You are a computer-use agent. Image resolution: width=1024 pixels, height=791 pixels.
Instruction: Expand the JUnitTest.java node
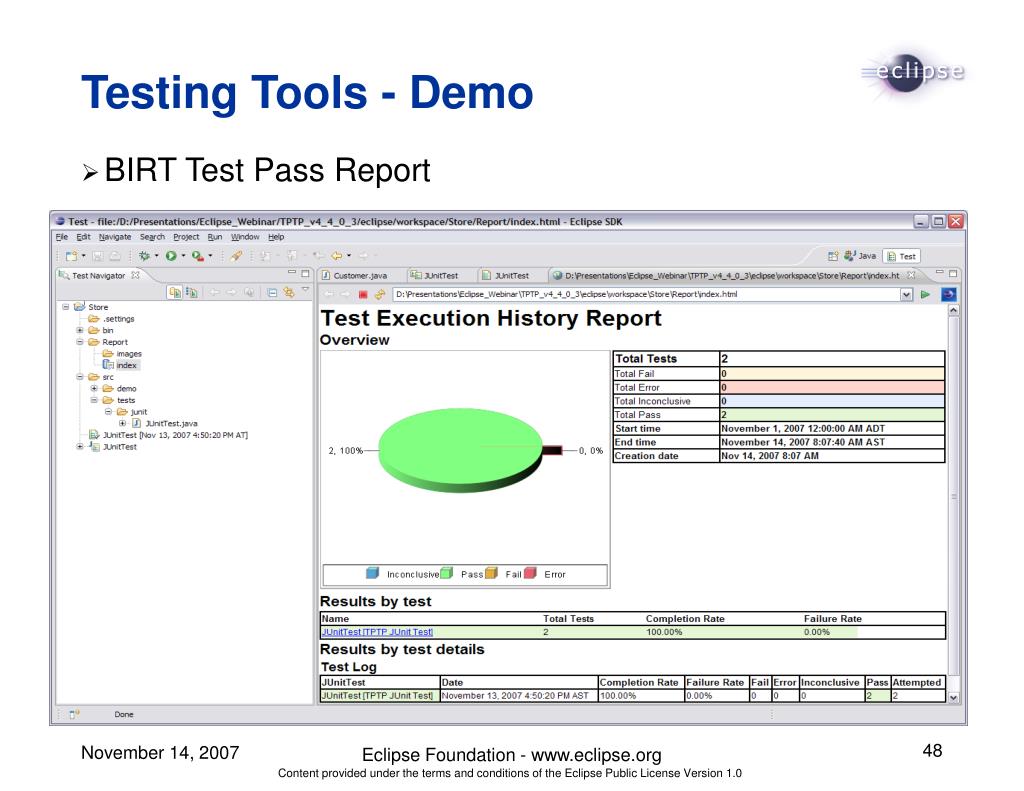(123, 423)
